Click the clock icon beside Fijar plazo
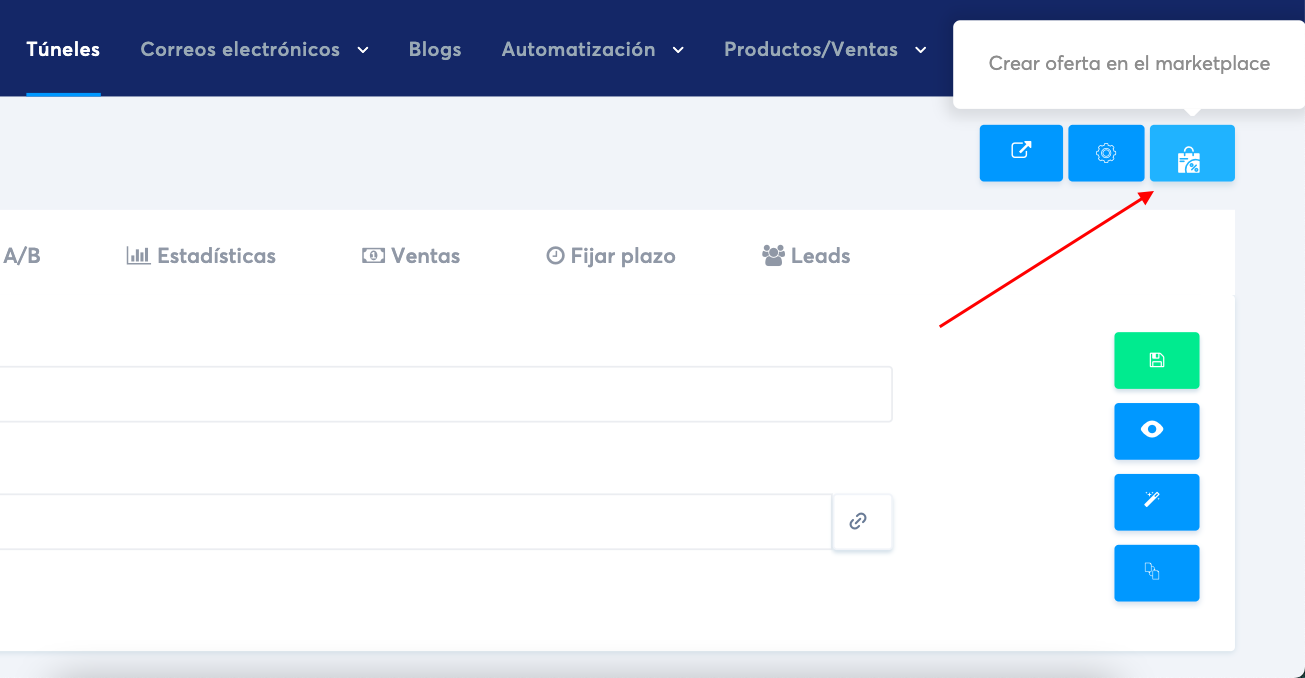 (x=556, y=255)
